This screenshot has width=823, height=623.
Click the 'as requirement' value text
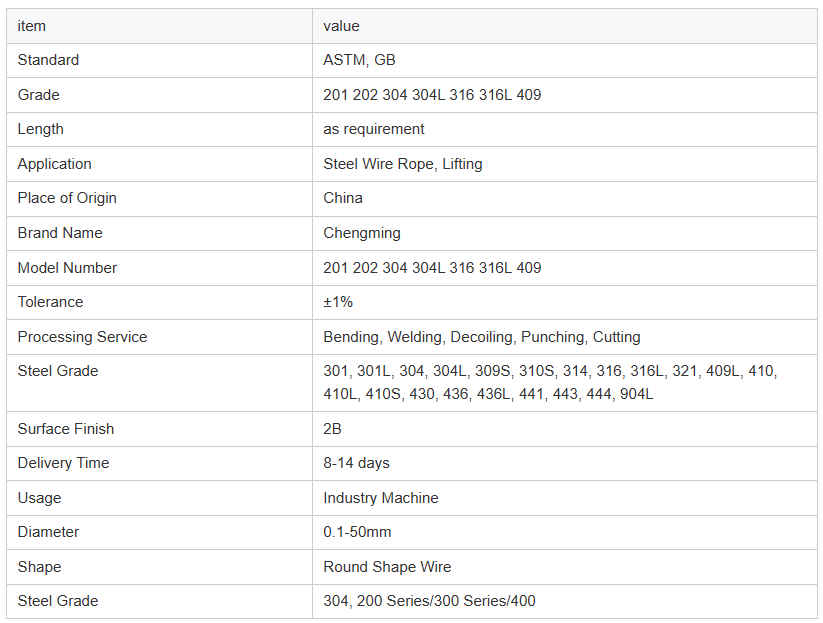pyautogui.click(x=374, y=129)
